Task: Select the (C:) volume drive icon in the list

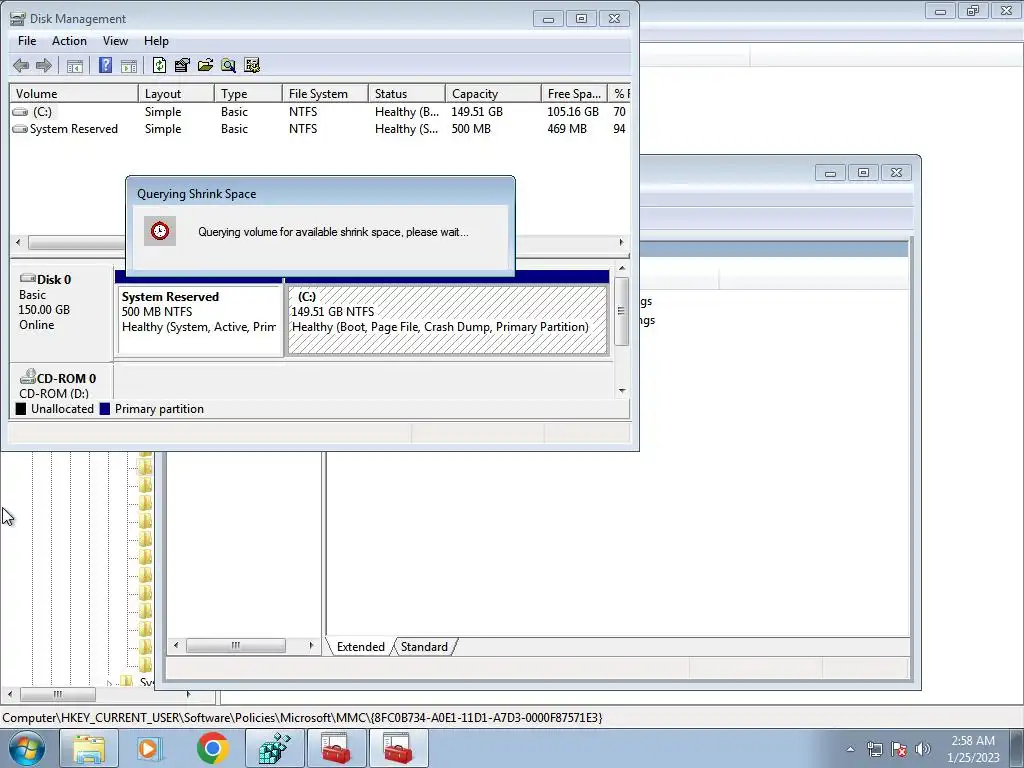Action: pos(20,112)
